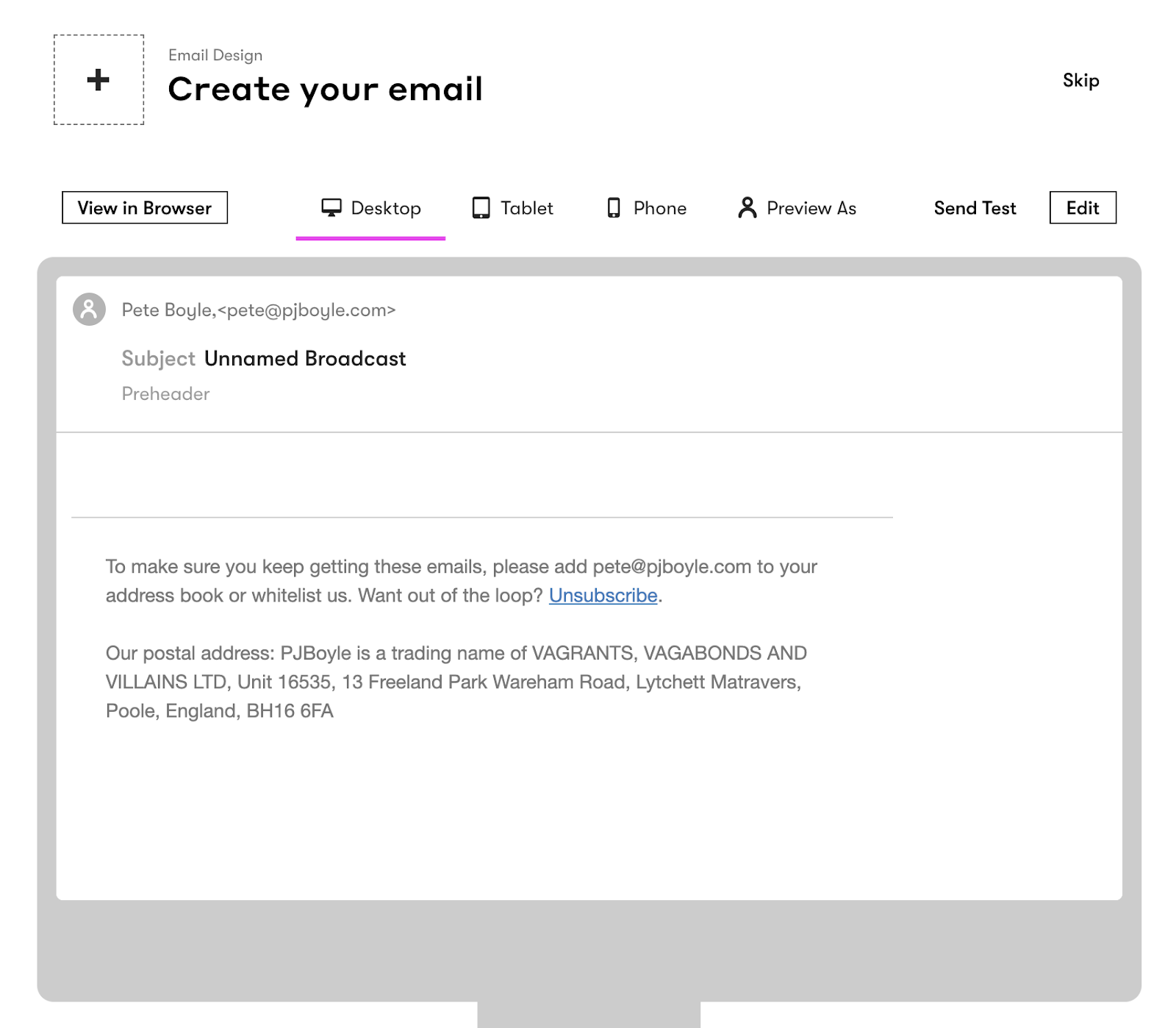Click the Preheader field

coord(166,394)
